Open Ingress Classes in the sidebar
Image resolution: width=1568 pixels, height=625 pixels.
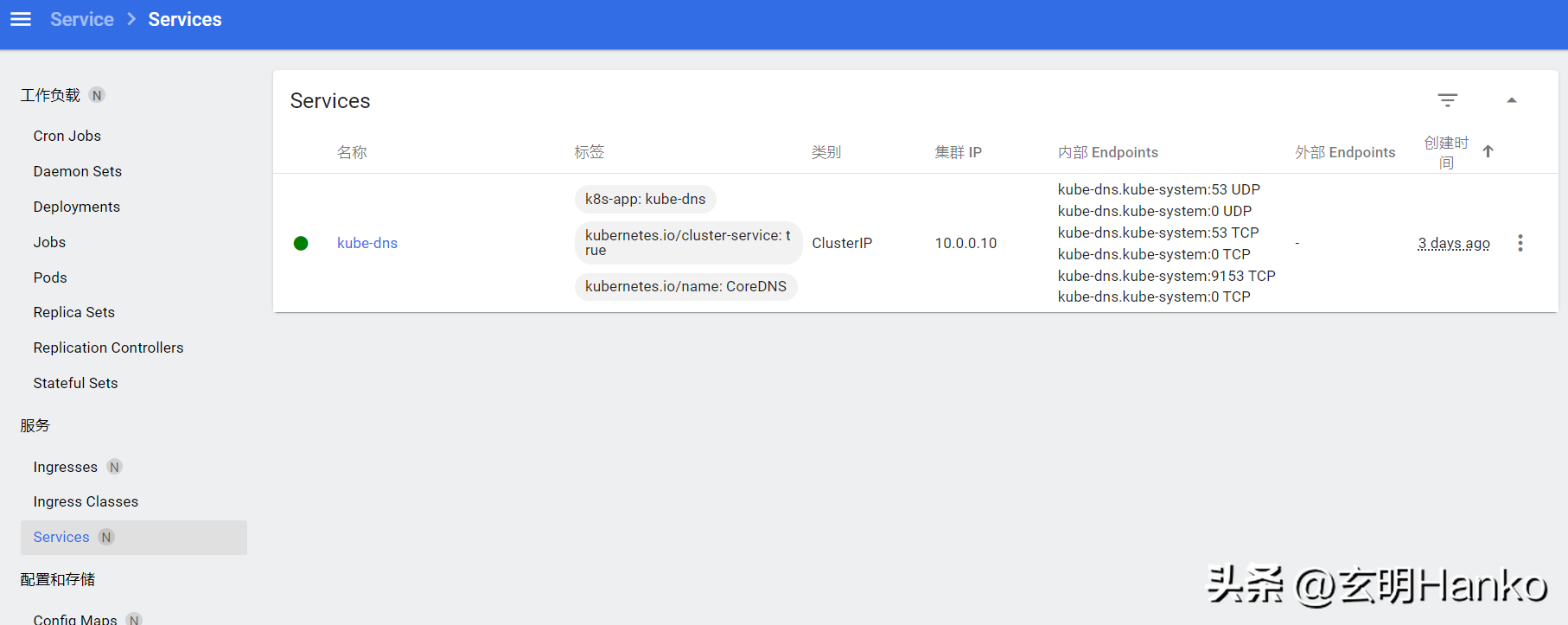pos(86,501)
